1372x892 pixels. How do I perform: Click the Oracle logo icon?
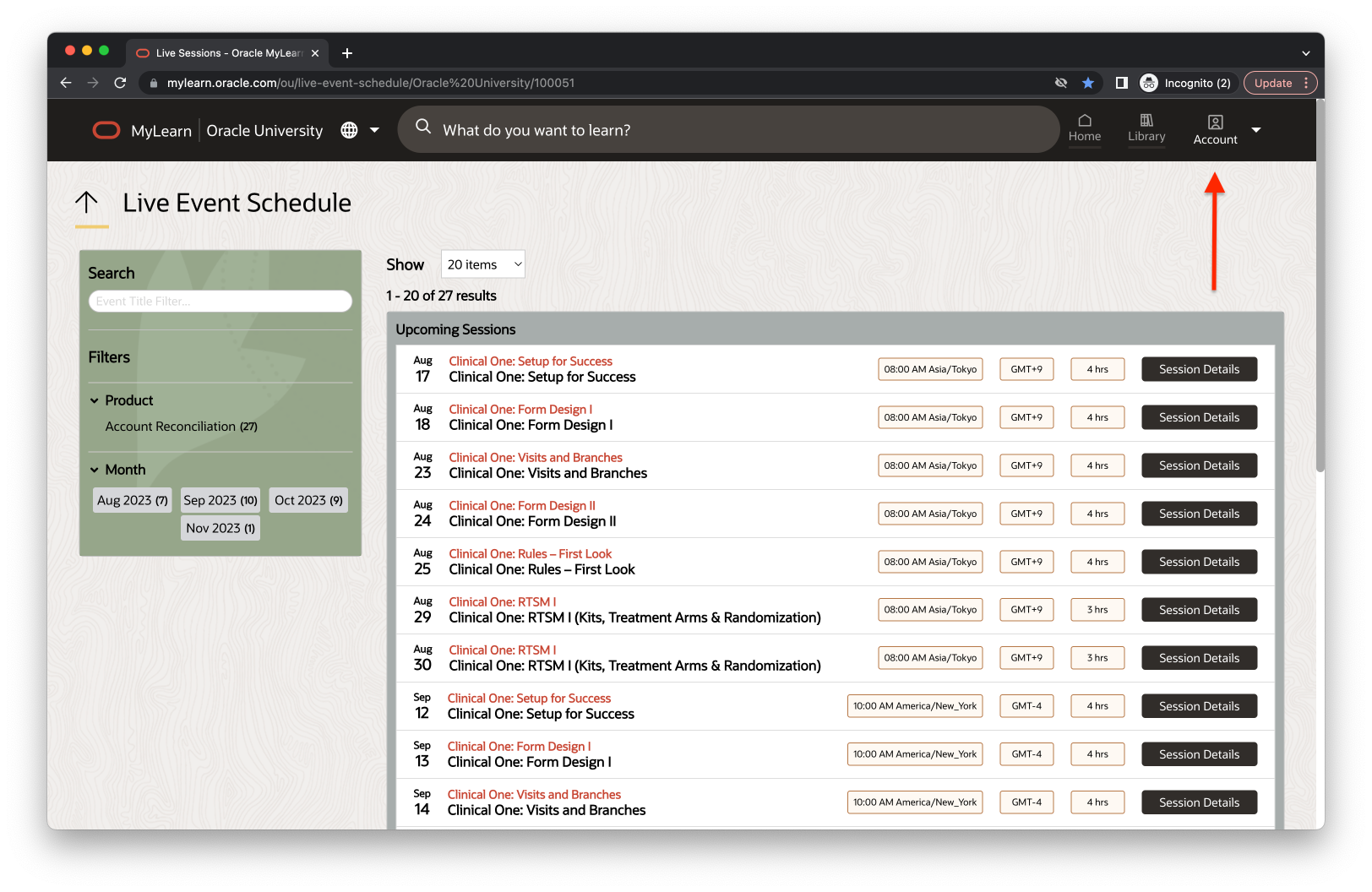click(106, 130)
